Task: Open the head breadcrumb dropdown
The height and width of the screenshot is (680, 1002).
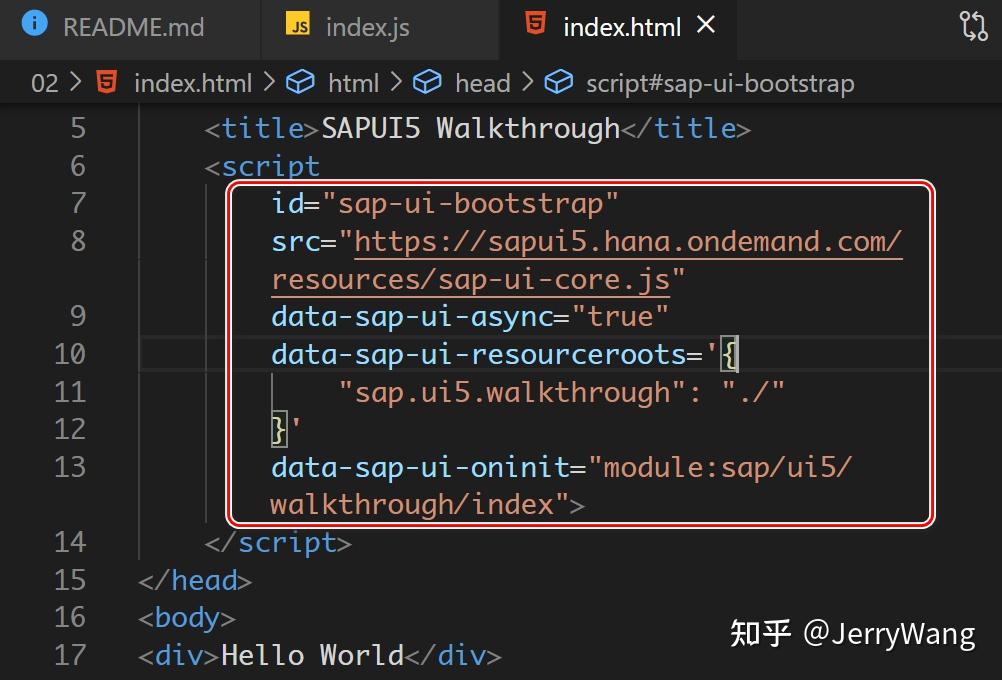Action: [483, 83]
